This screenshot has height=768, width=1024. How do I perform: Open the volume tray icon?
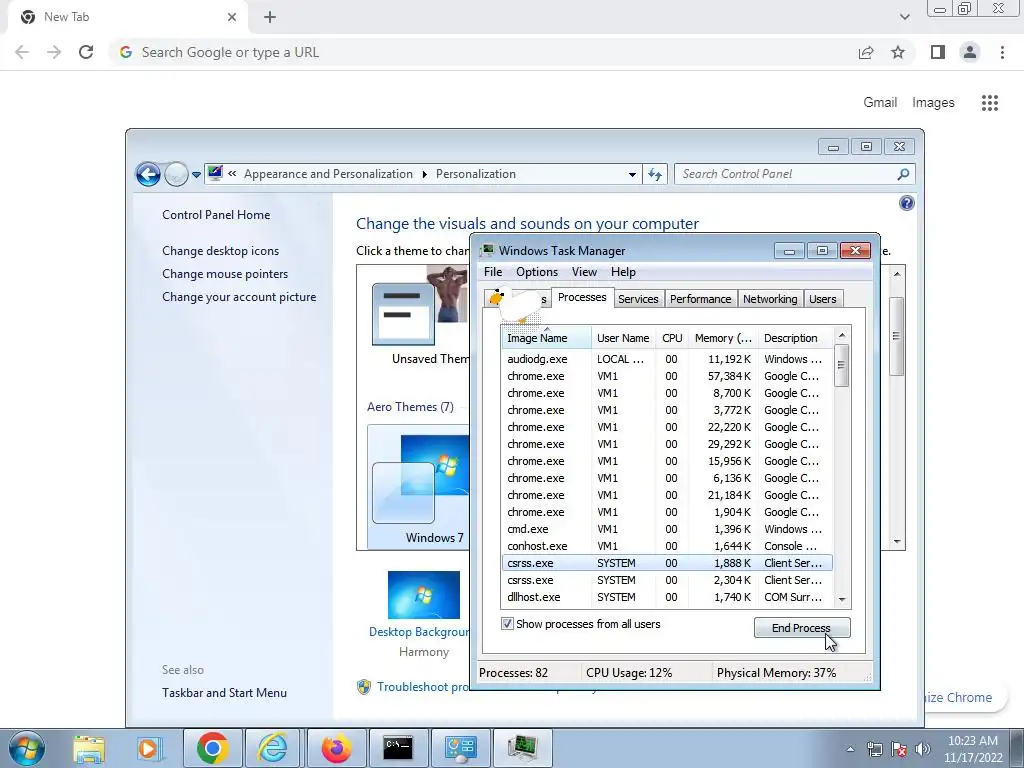click(923, 749)
